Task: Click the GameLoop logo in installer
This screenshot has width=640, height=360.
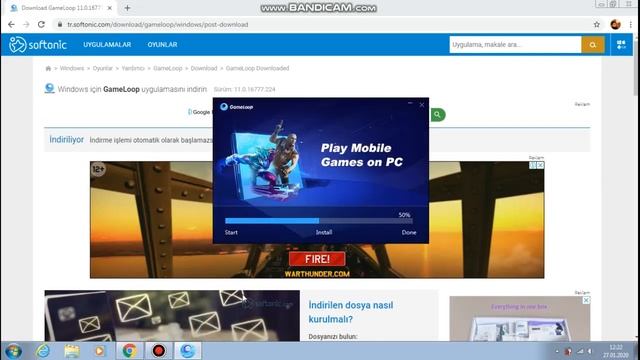Action: coord(236,107)
